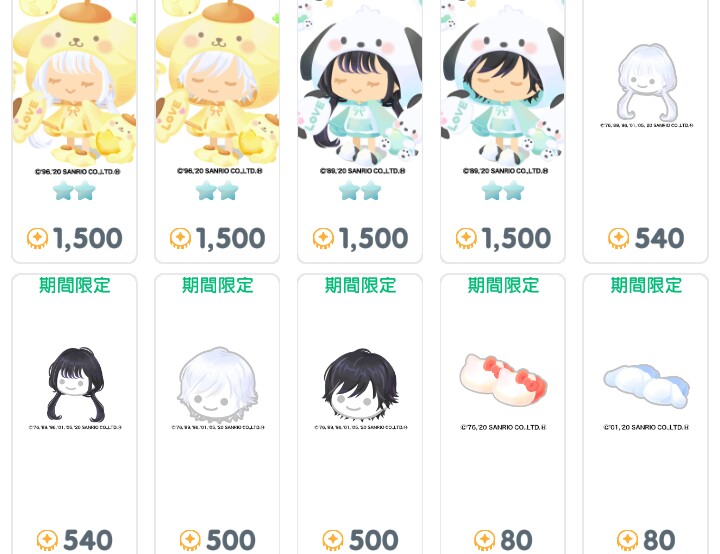Click the two-star rating under first Pompompurin avatar

coord(74,191)
